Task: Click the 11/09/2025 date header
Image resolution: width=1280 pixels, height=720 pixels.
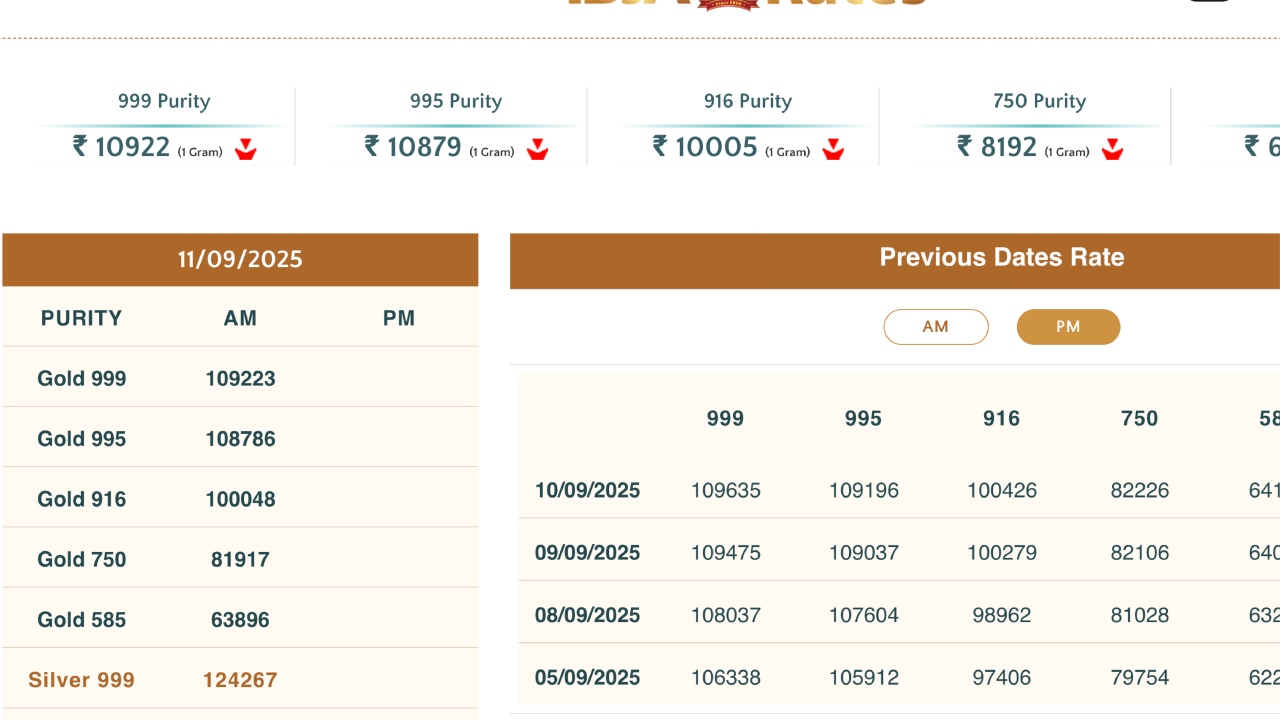Action: coord(240,260)
